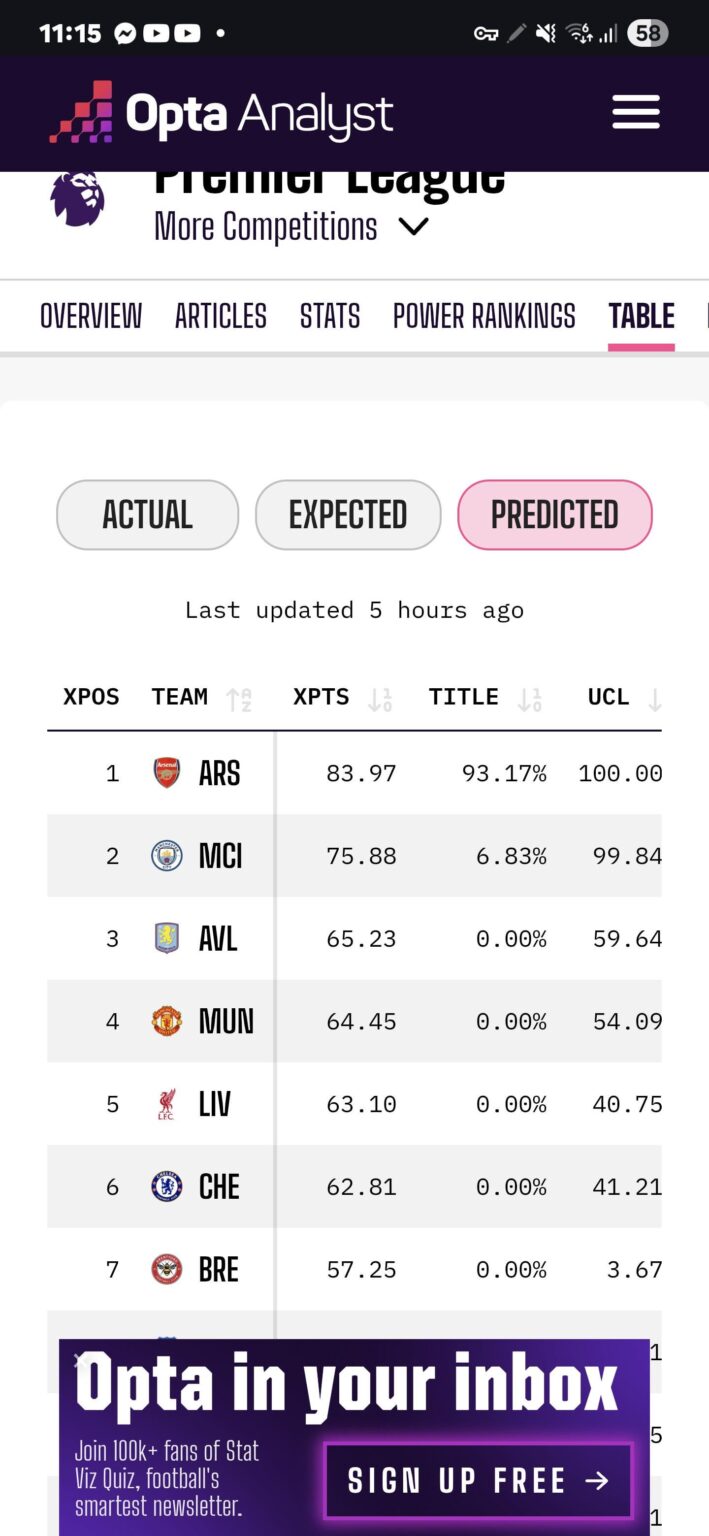Enable the EXPECTED table view

point(348,514)
